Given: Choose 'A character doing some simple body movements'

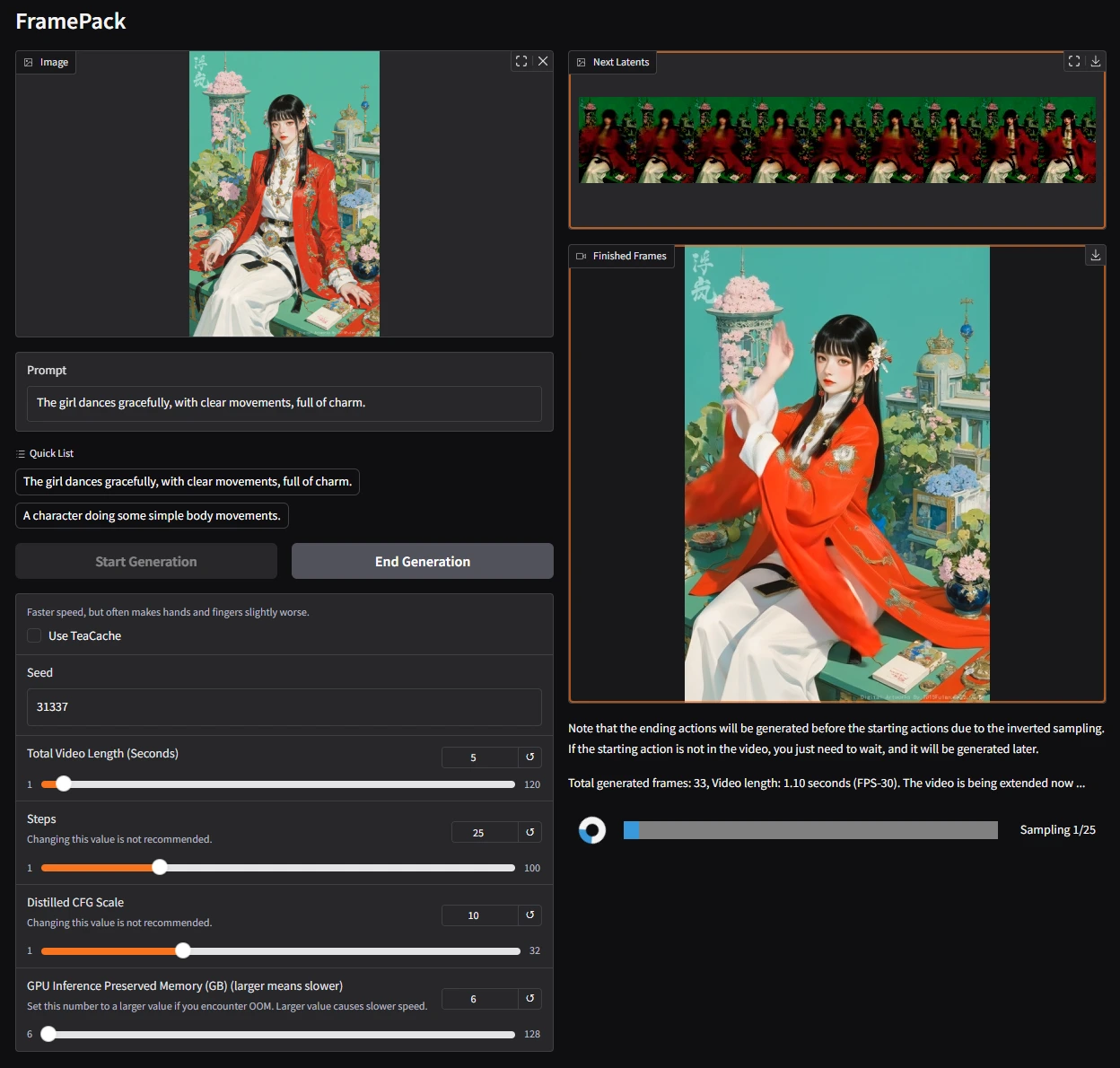Looking at the screenshot, I should coord(152,516).
